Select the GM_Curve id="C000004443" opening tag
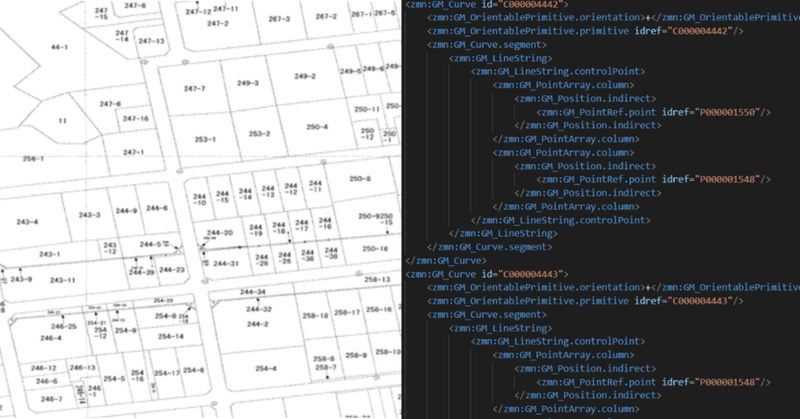 point(487,274)
